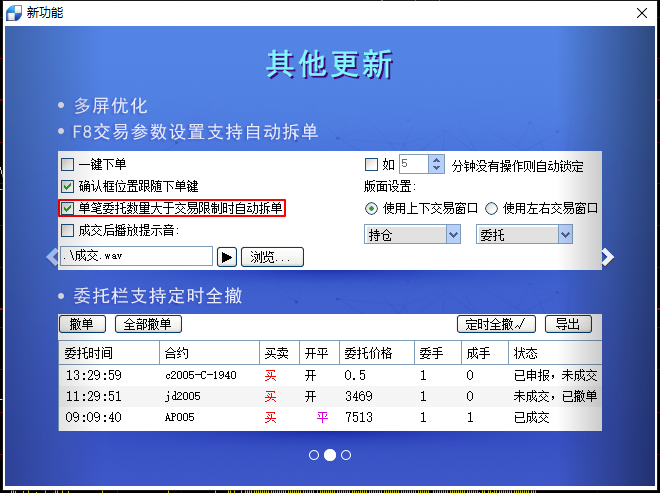Click the 新功能 window title icon
Screen dimensions: 660x493
click(13, 12)
